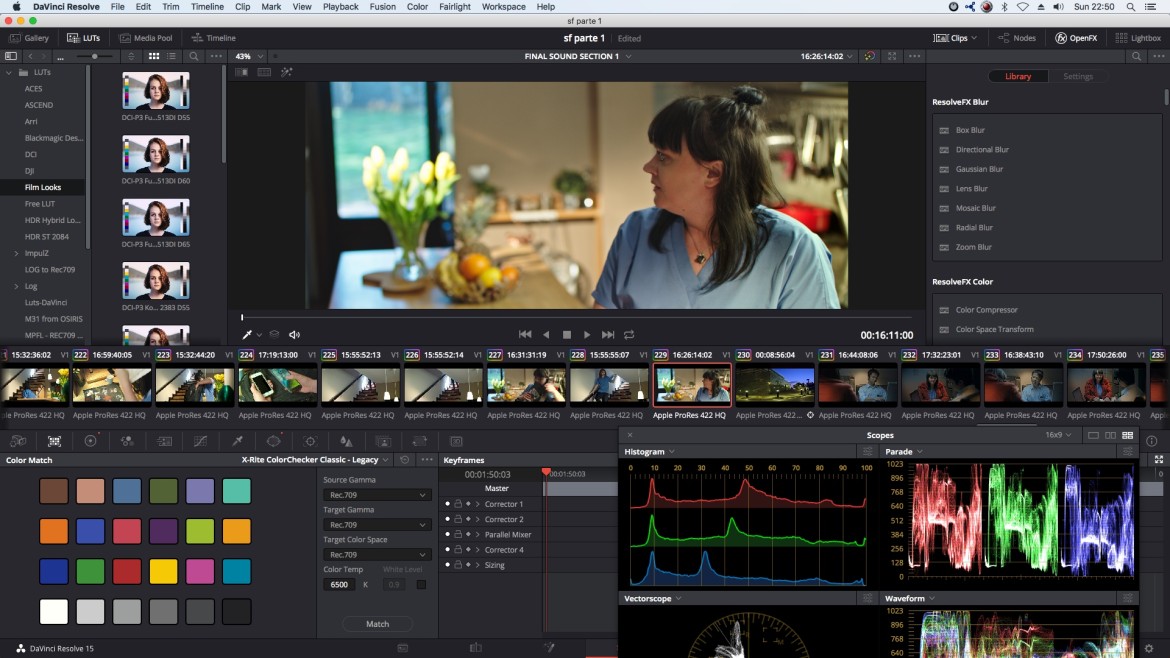Open the Camera Raw palette
The height and width of the screenshot is (658, 1170).
pos(18,441)
